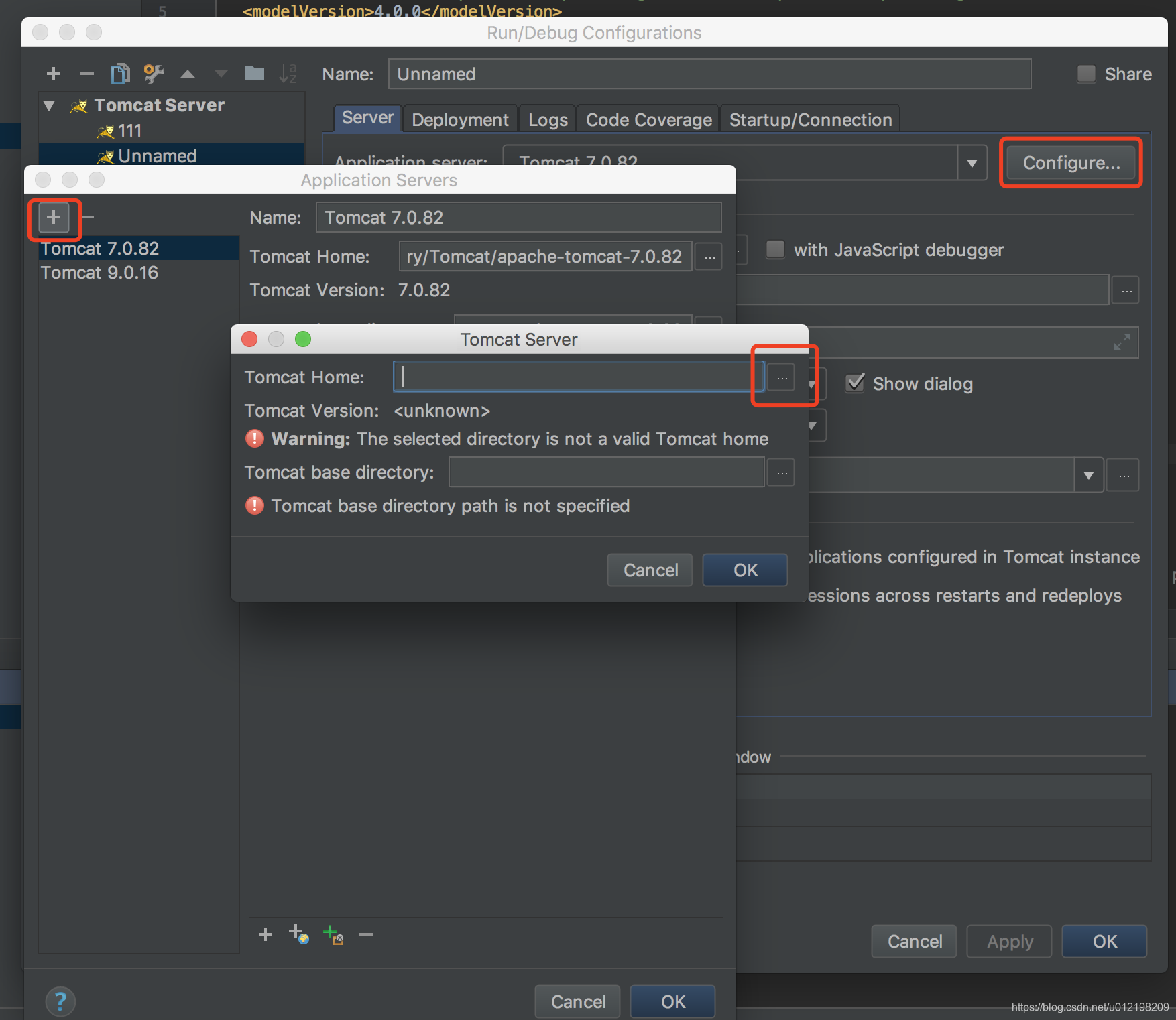
Task: Sort configurations alphabetically icon
Action: (x=288, y=74)
